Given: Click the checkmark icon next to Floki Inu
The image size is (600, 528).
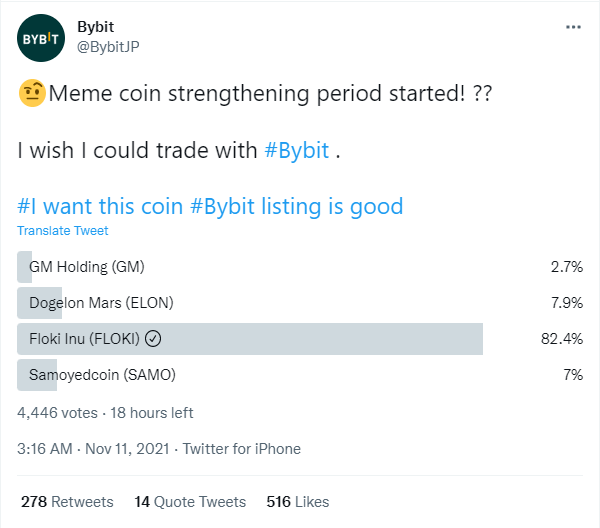Looking at the screenshot, I should pyautogui.click(x=153, y=339).
